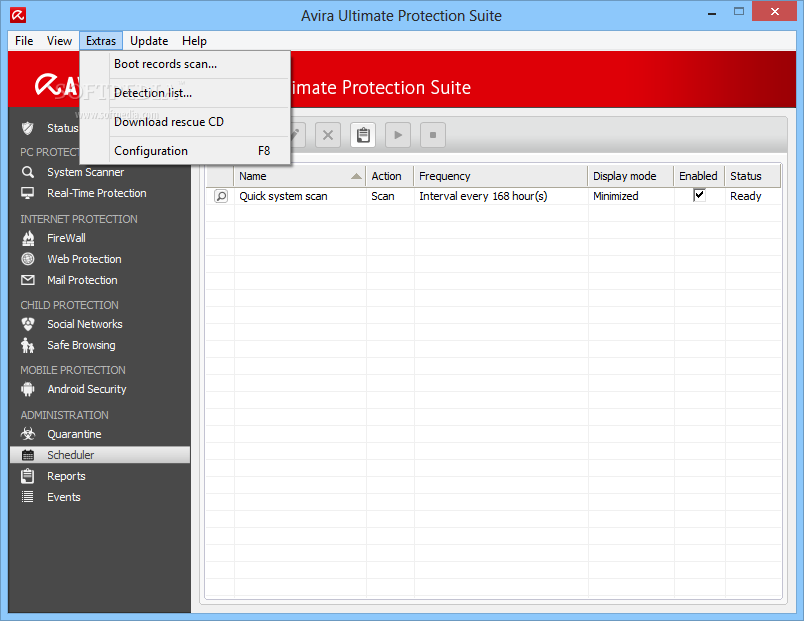Screen dimensions: 804x621
Task: Open Mail Protection page
Action: [83, 280]
